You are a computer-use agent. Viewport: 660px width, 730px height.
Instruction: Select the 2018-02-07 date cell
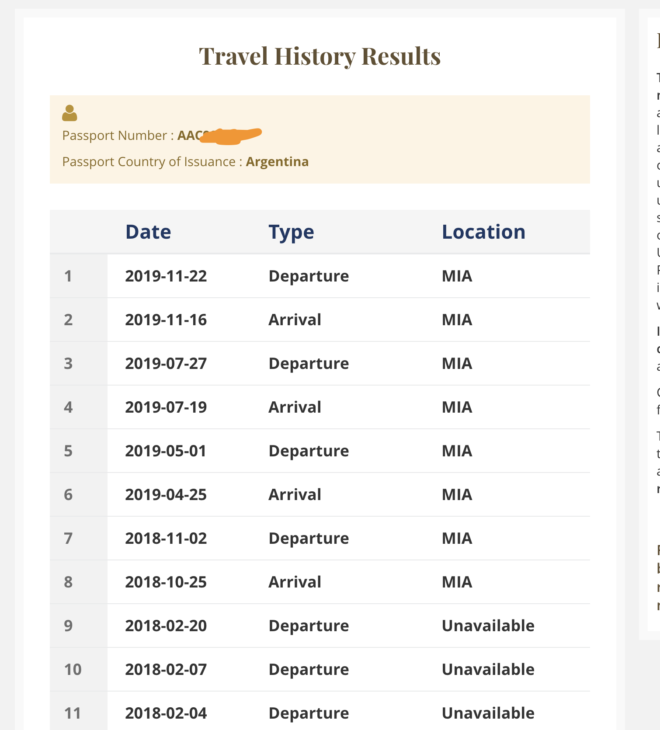[x=166, y=669]
